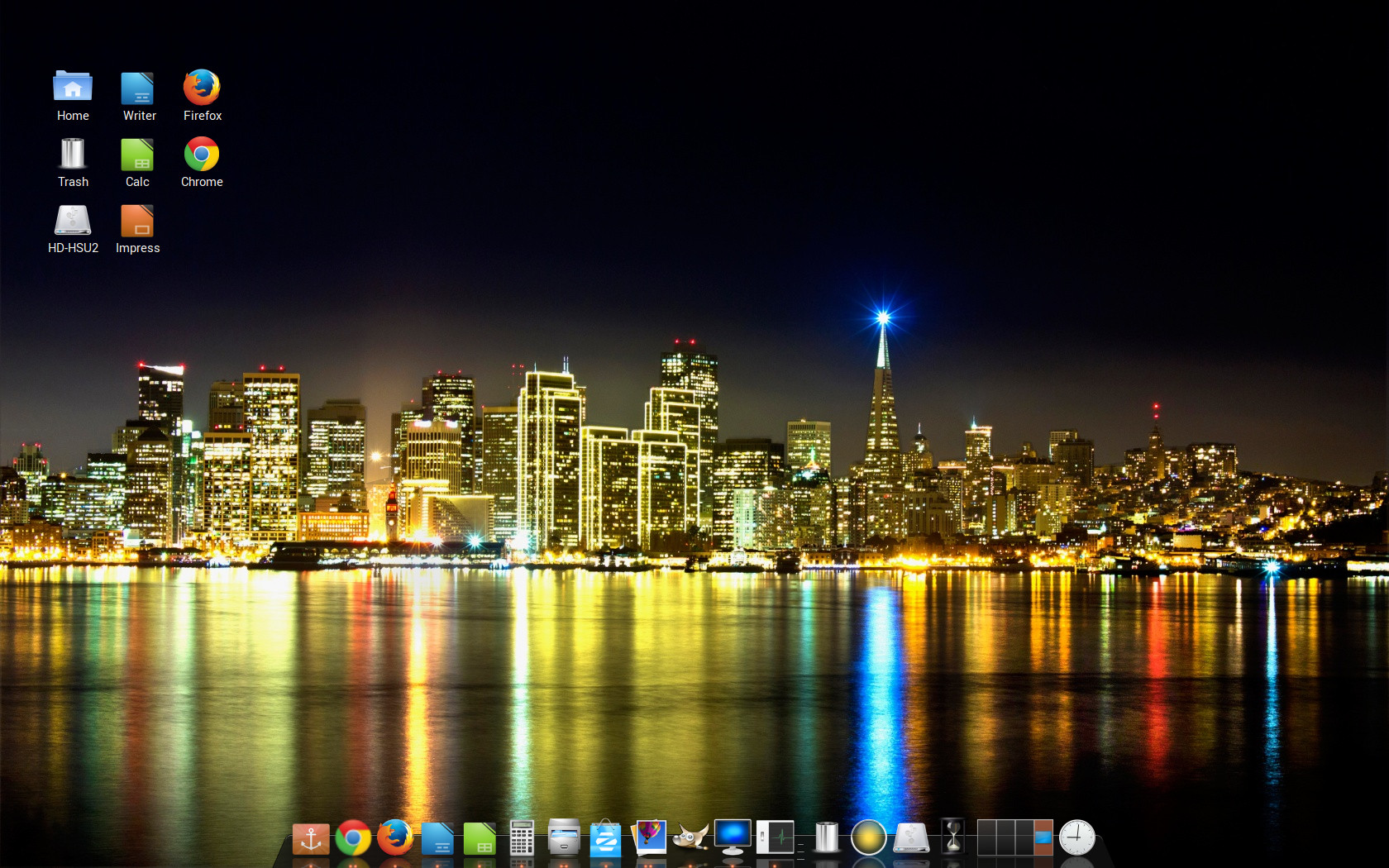Open Chrome from the dock
The image size is (1389, 868).
coord(353,838)
